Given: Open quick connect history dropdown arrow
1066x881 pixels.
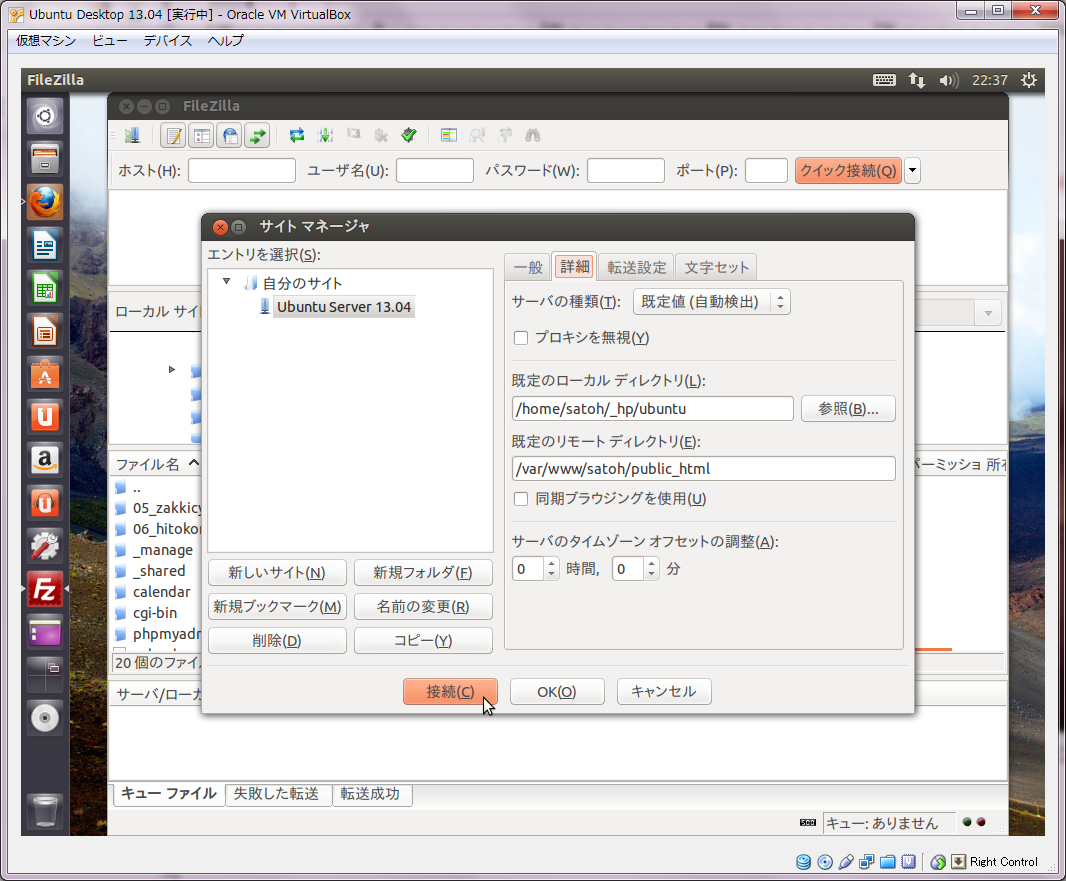Looking at the screenshot, I should pos(912,171).
